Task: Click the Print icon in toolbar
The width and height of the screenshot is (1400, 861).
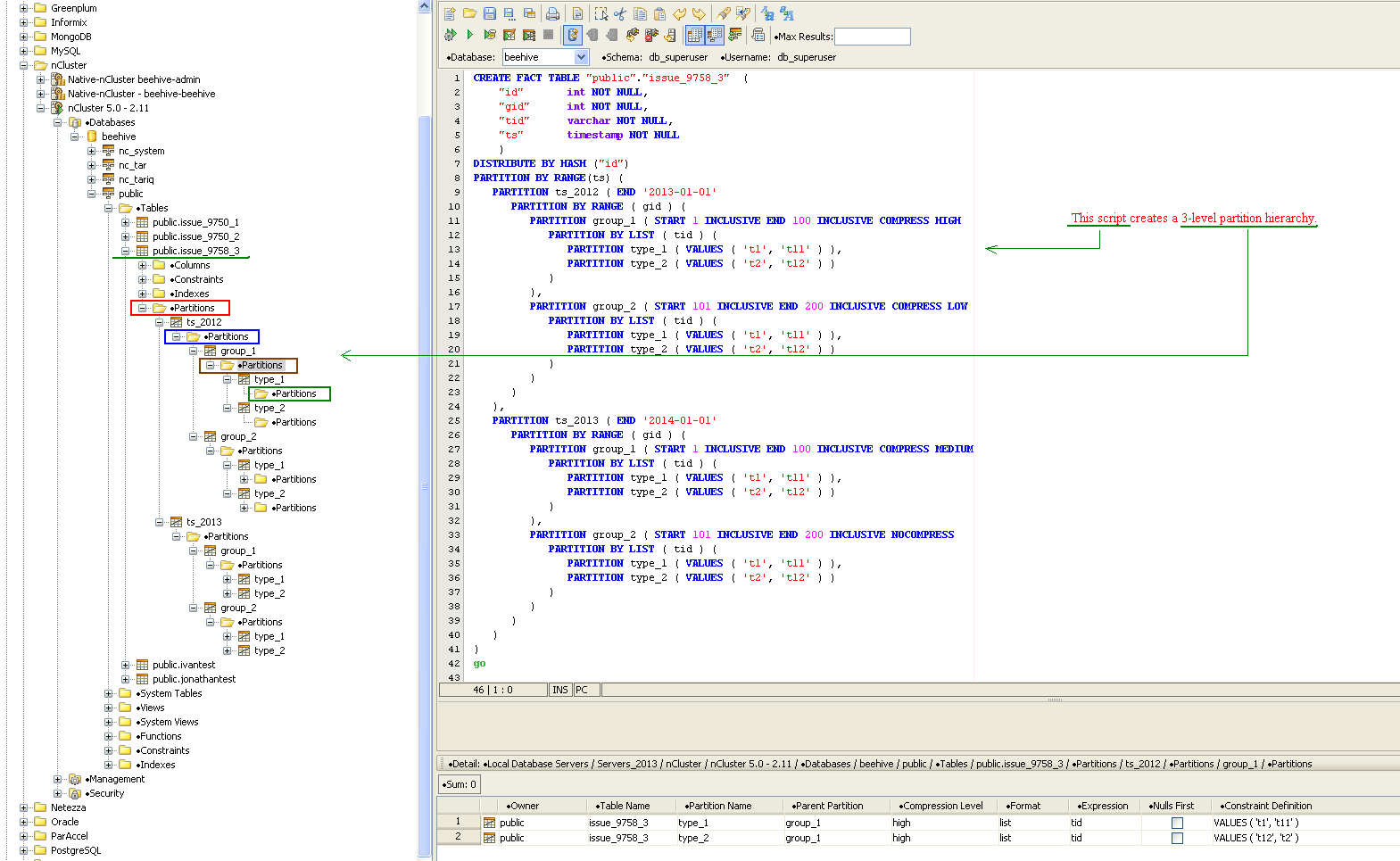Action: click(x=552, y=13)
